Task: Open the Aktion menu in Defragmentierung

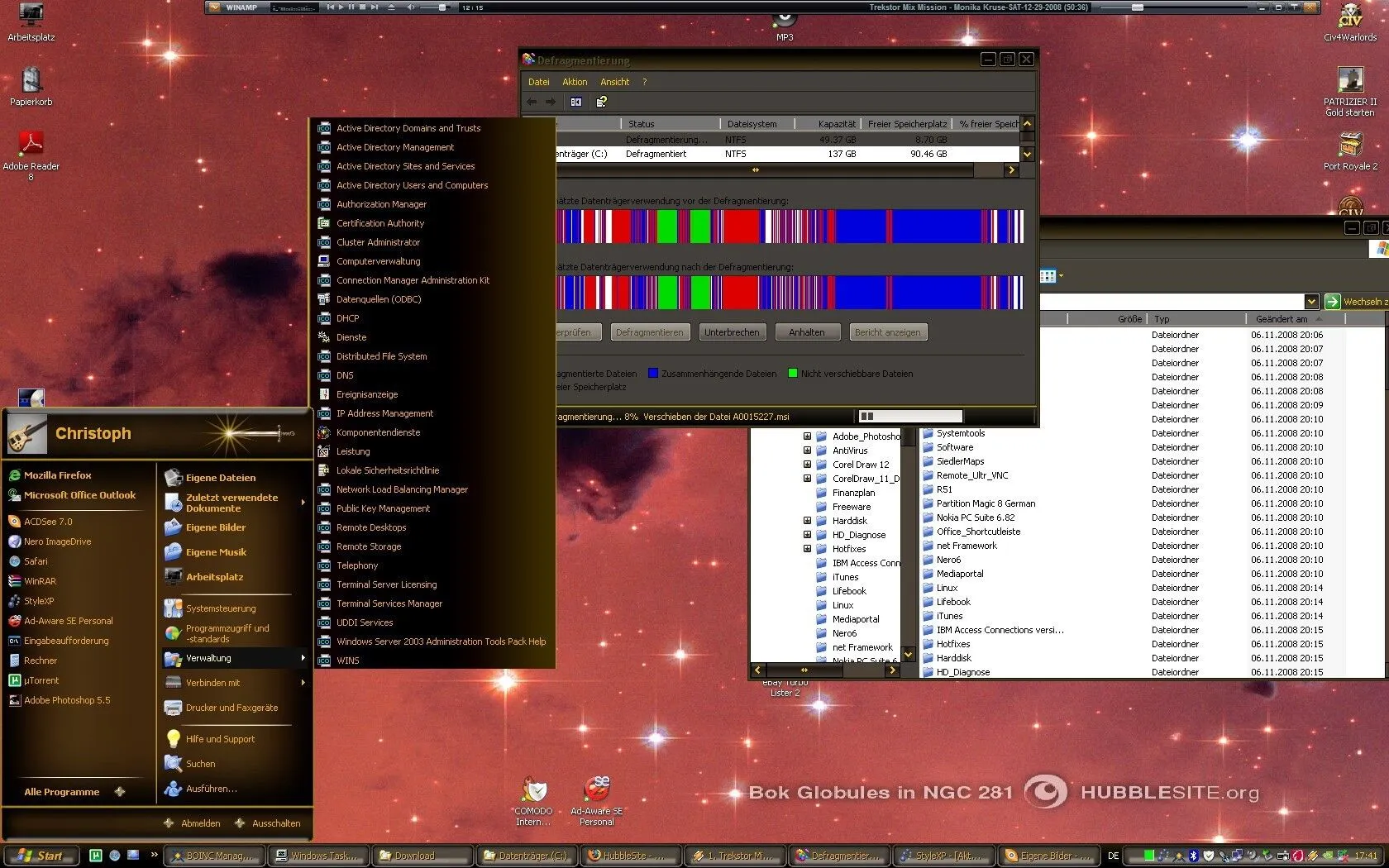Action: 575,82
